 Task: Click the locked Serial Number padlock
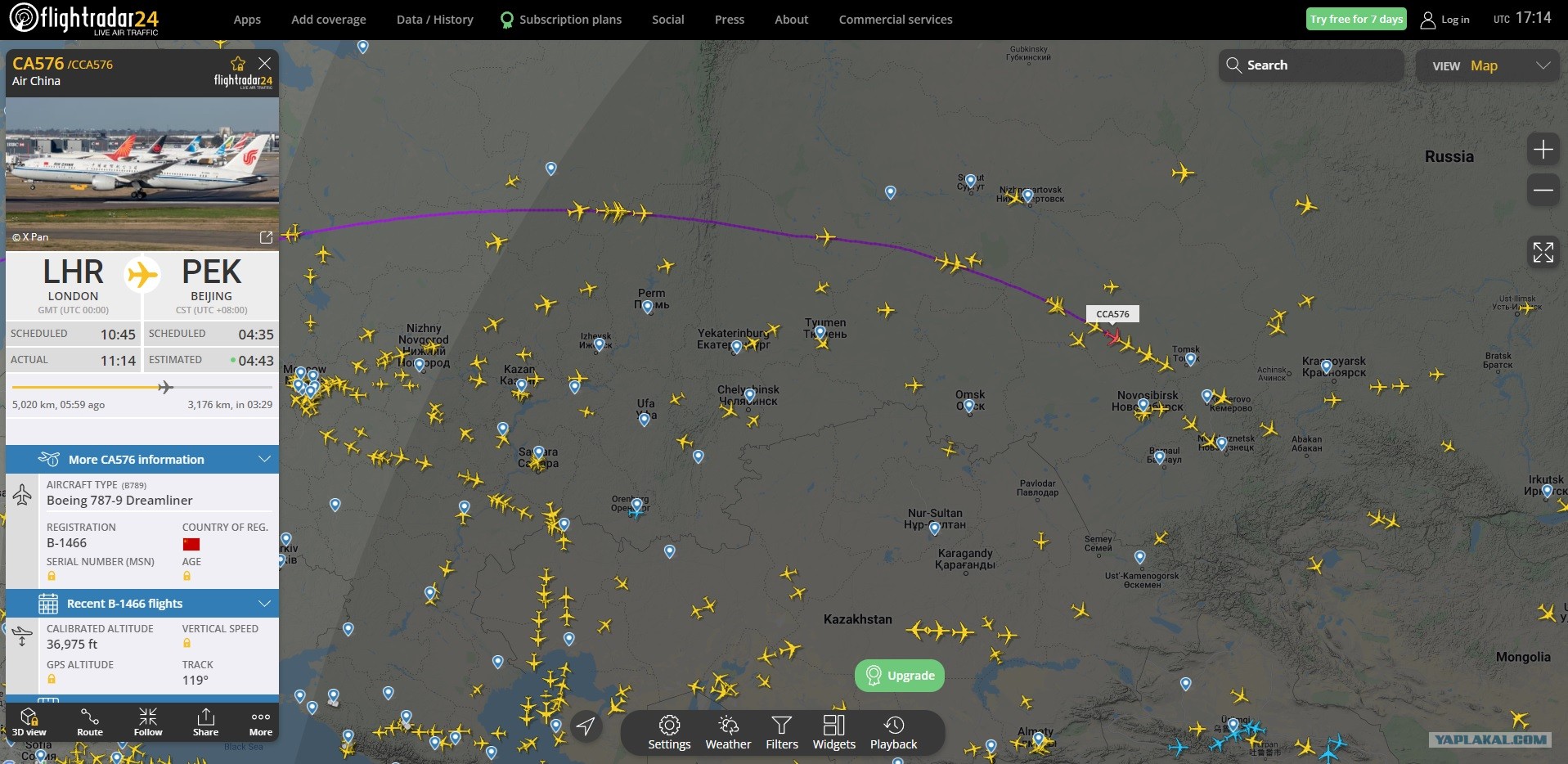pos(52,576)
